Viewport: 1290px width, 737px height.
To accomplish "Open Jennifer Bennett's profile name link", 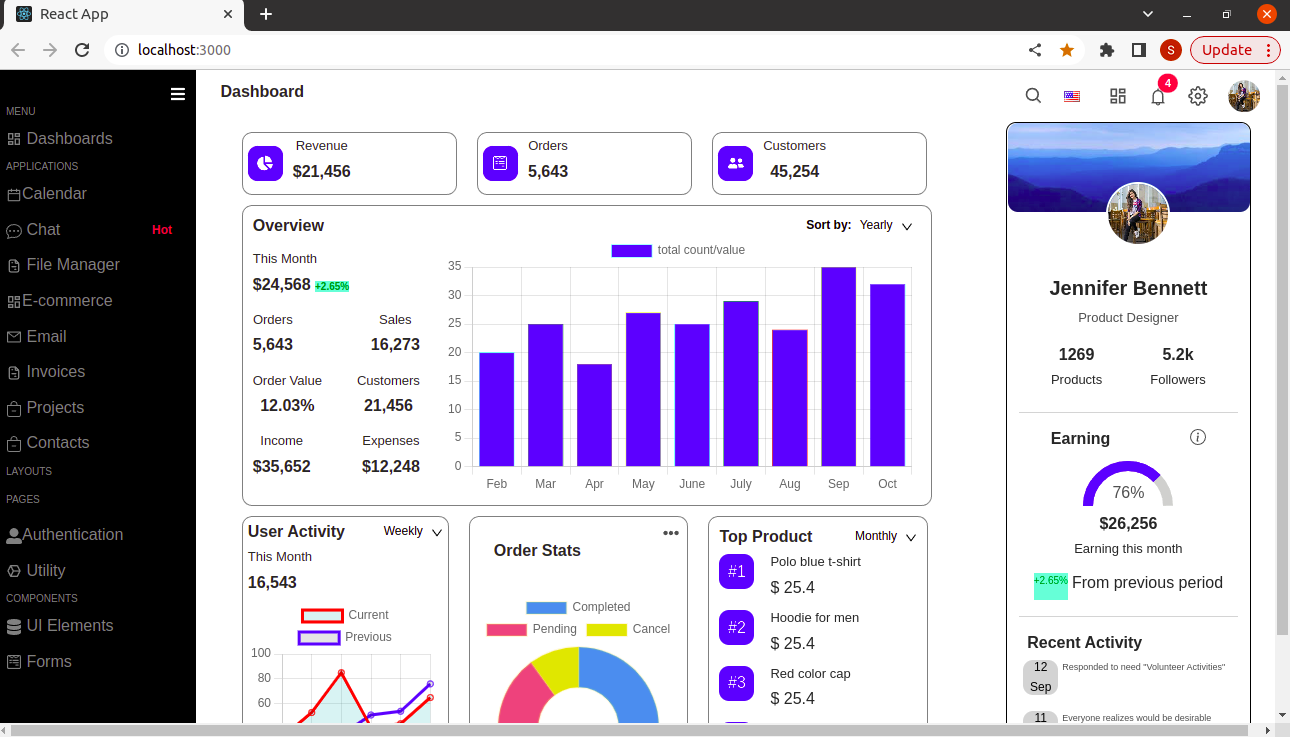I will coord(1128,288).
